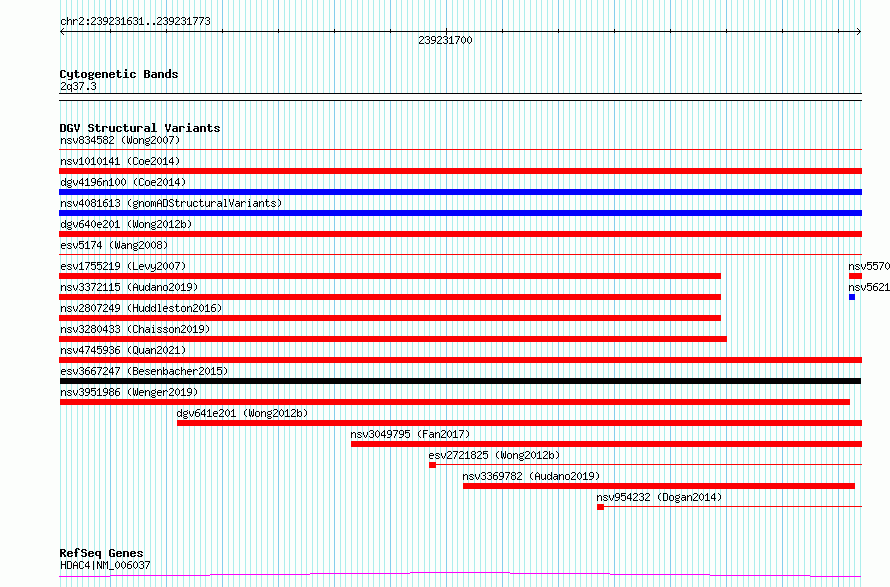Open nsv954232 (Dogan2014) label
890x587 pixels.
pyautogui.click(x=659, y=497)
